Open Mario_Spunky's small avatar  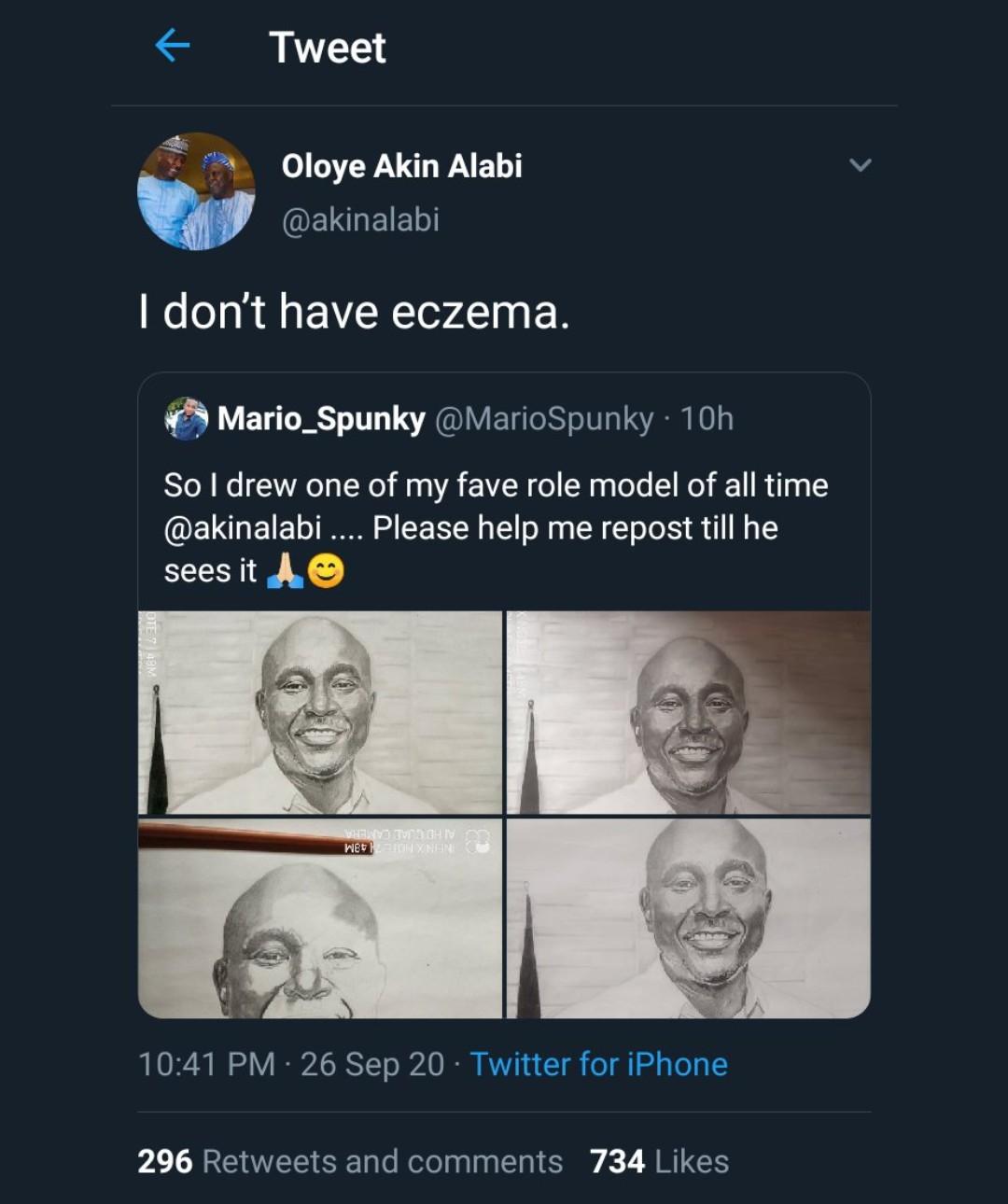tap(186, 418)
